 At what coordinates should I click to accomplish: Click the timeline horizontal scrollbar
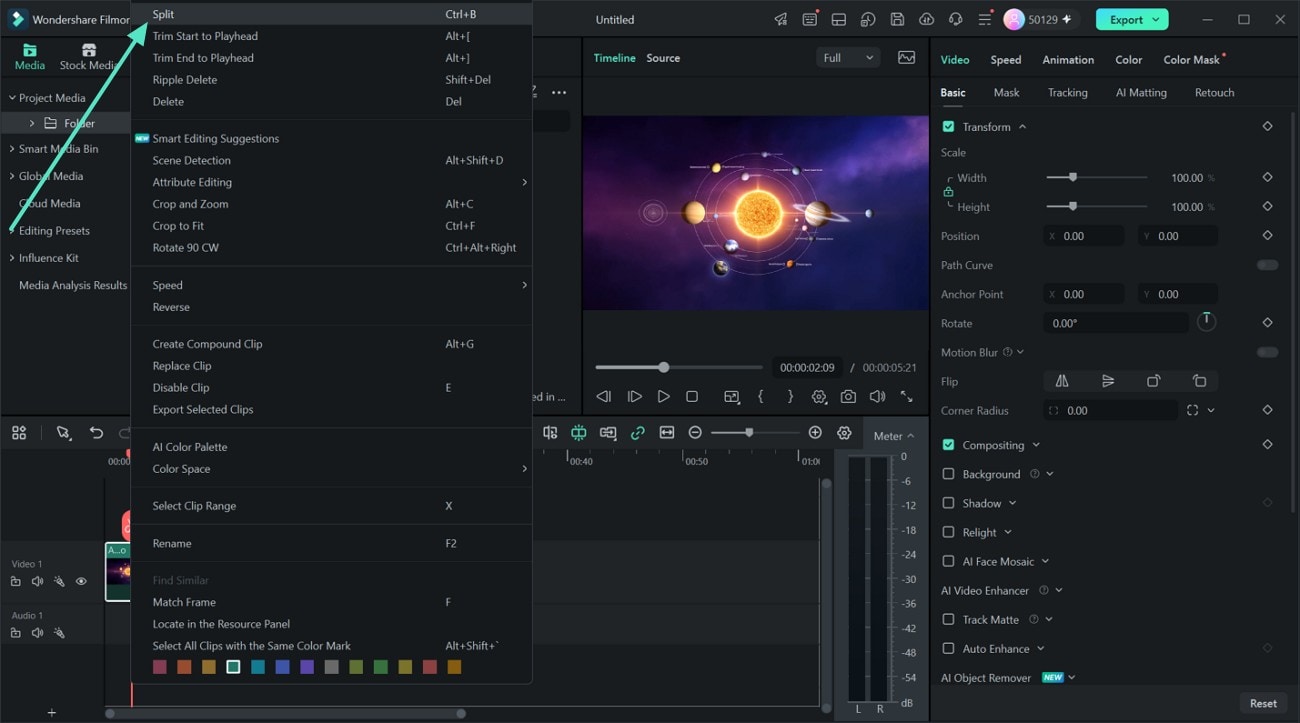tap(285, 713)
